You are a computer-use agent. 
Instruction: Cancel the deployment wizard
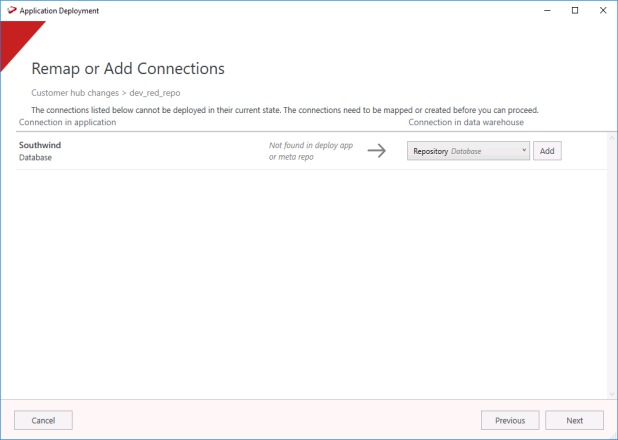point(43,420)
